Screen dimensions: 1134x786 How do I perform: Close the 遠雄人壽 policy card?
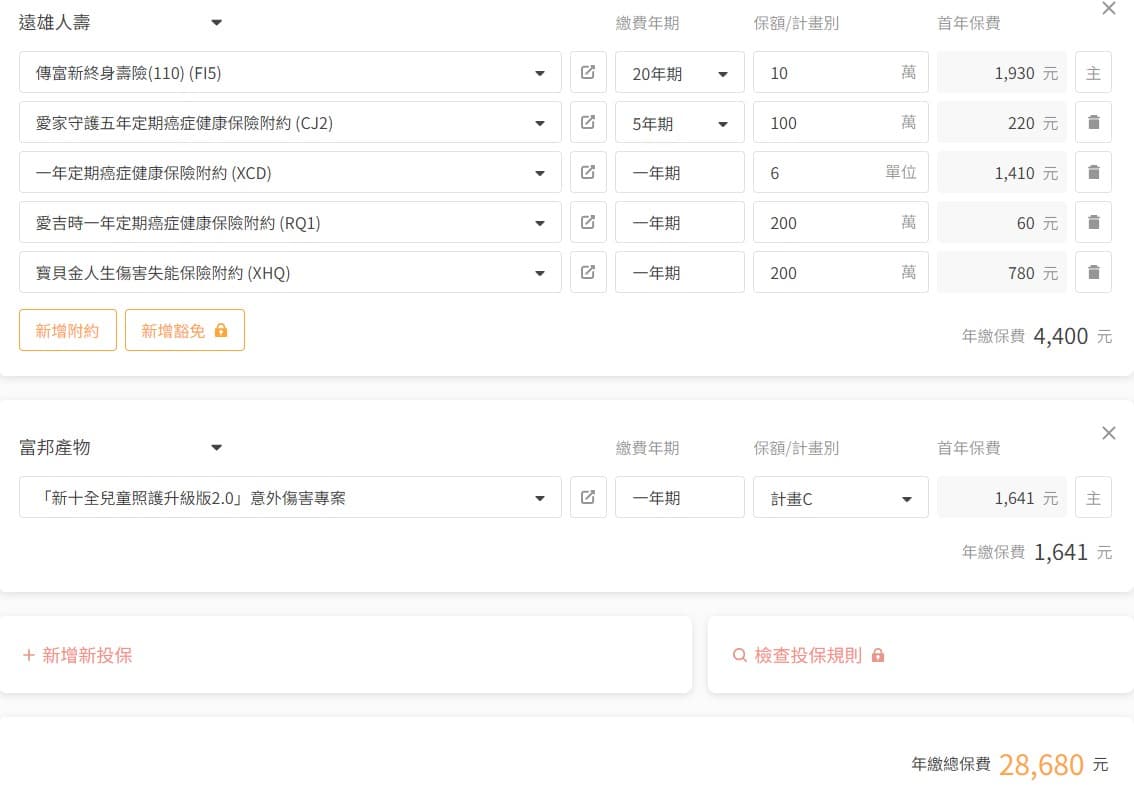pos(1108,9)
